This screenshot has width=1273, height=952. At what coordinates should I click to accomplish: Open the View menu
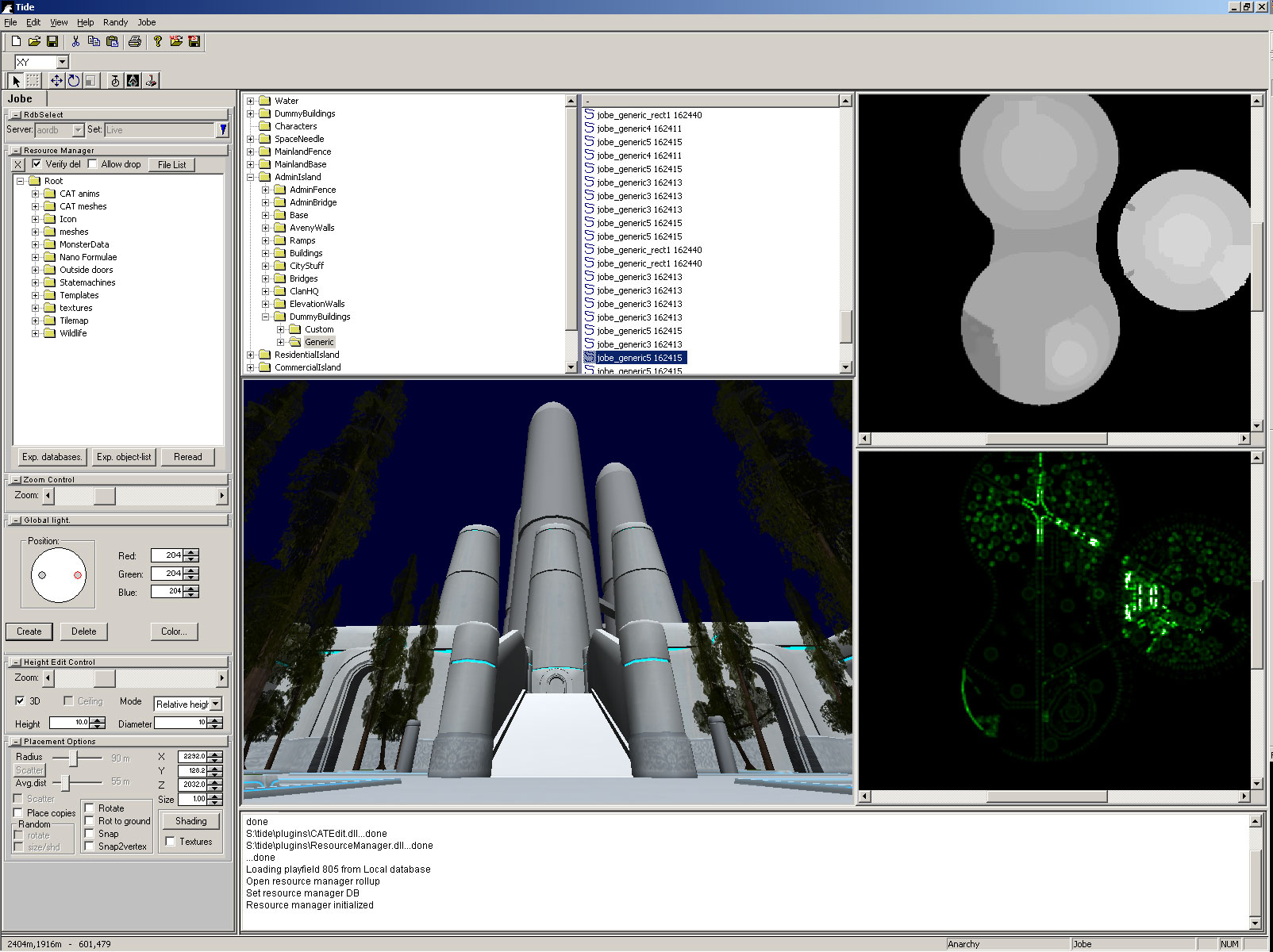59,22
